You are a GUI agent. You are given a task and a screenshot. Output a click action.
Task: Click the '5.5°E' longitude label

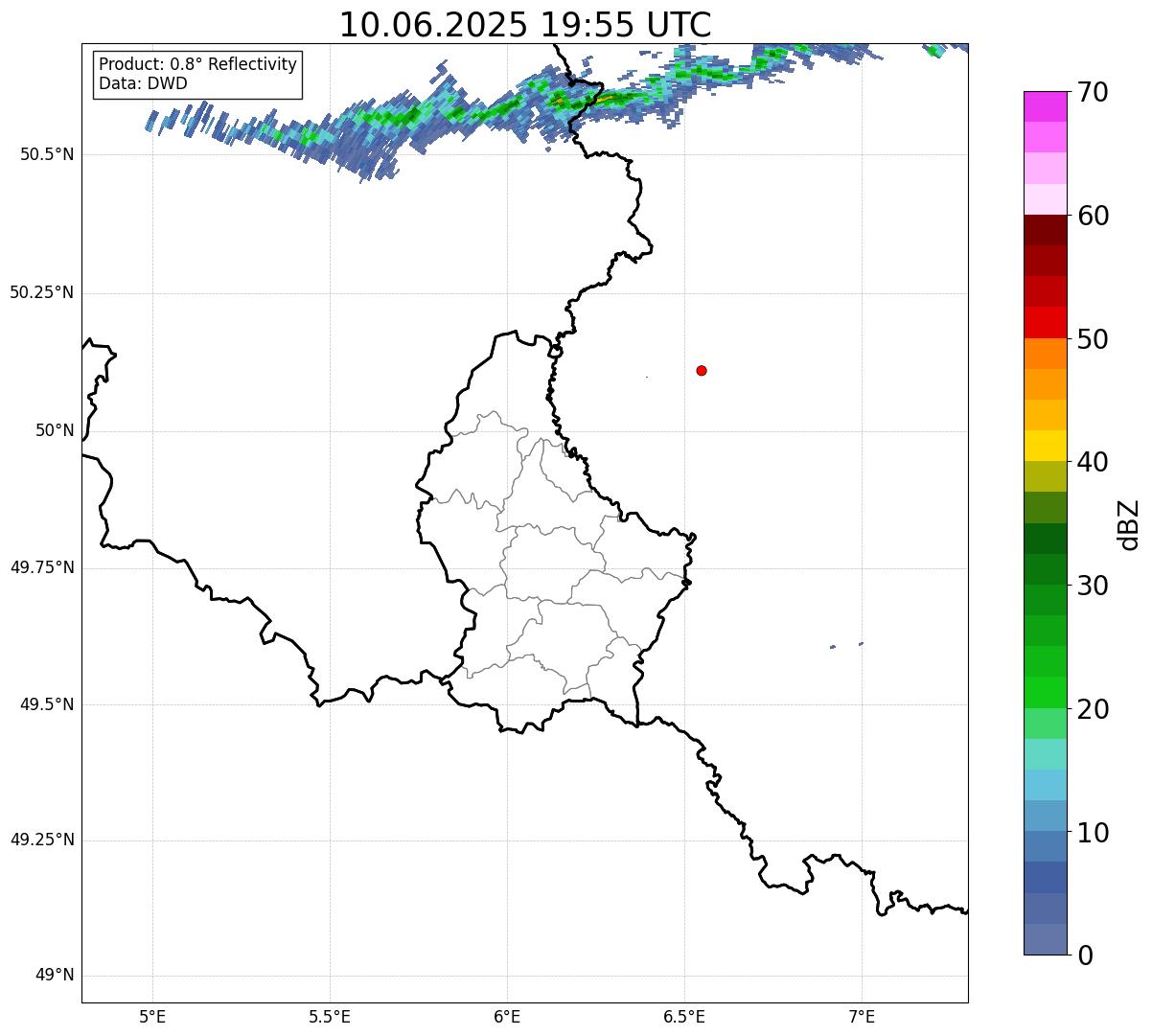[x=330, y=1016]
